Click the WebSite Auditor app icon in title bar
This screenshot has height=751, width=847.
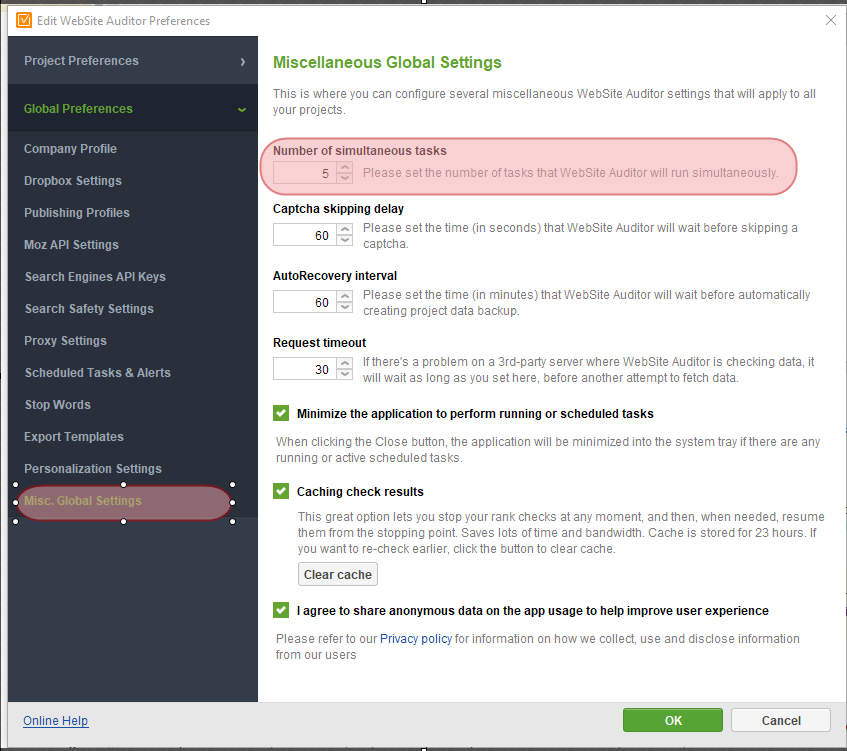pos(24,21)
